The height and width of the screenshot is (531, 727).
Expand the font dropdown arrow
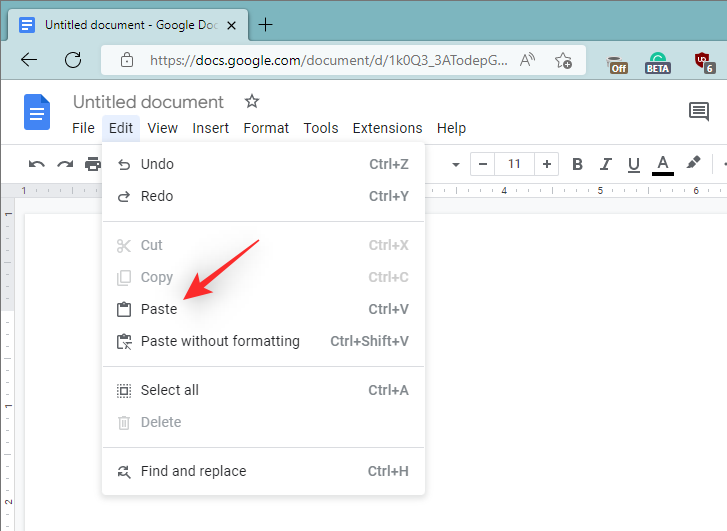point(456,164)
